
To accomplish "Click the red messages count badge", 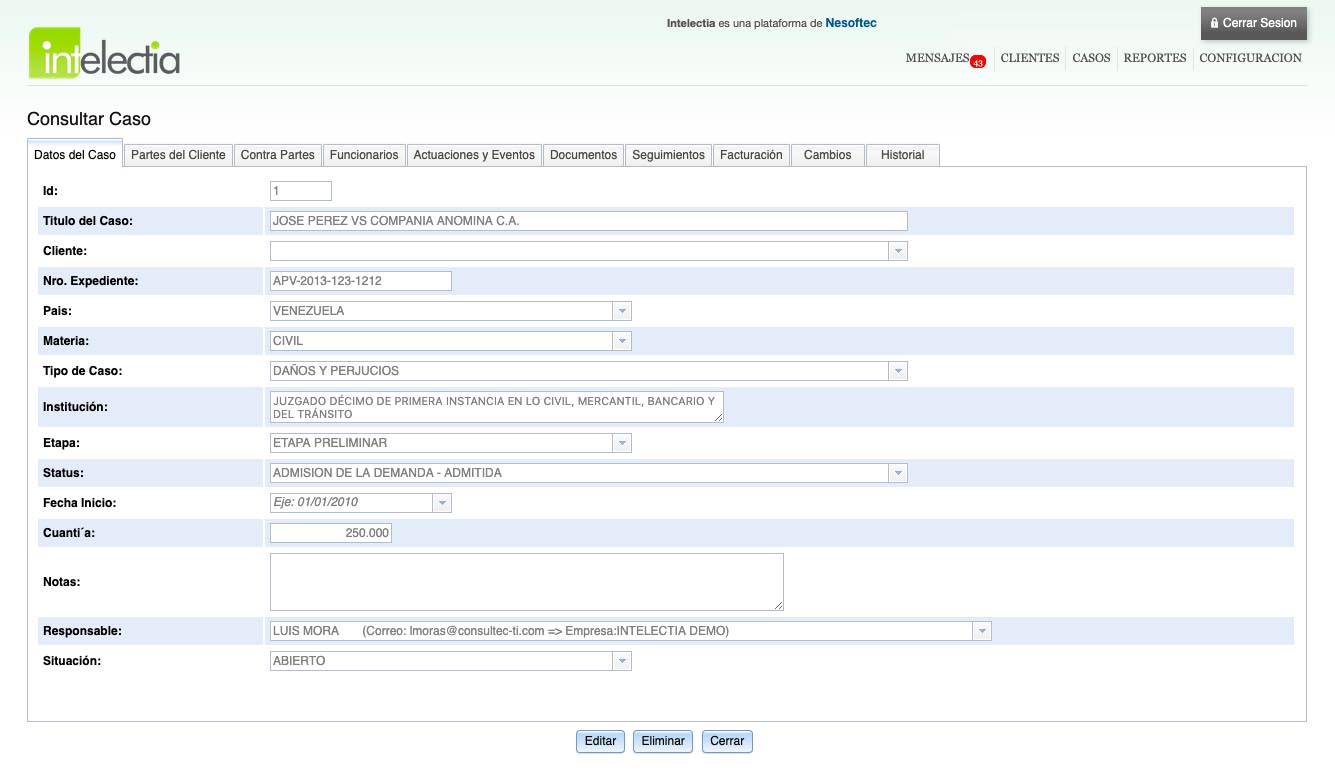I will [x=978, y=62].
